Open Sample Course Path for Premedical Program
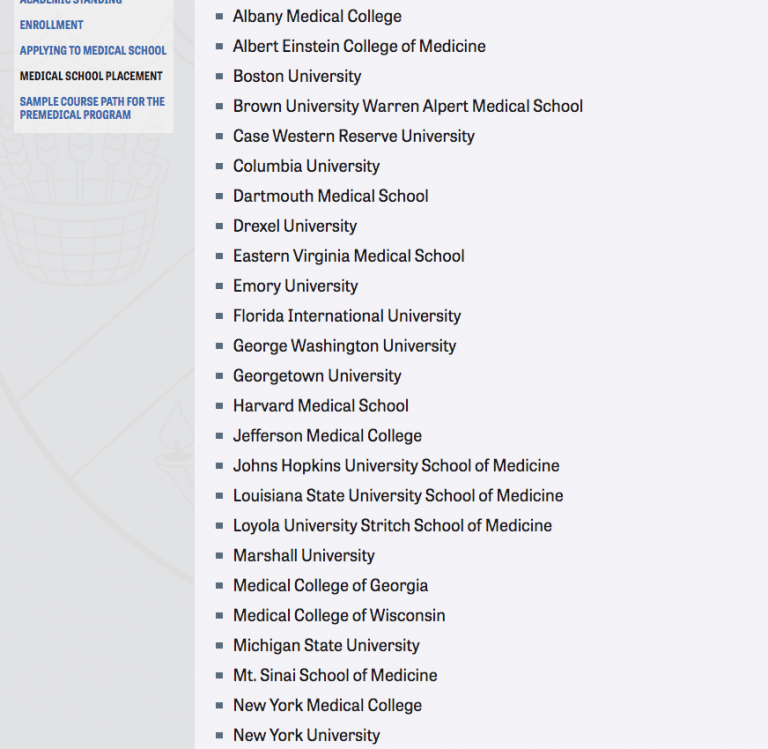 click(92, 108)
